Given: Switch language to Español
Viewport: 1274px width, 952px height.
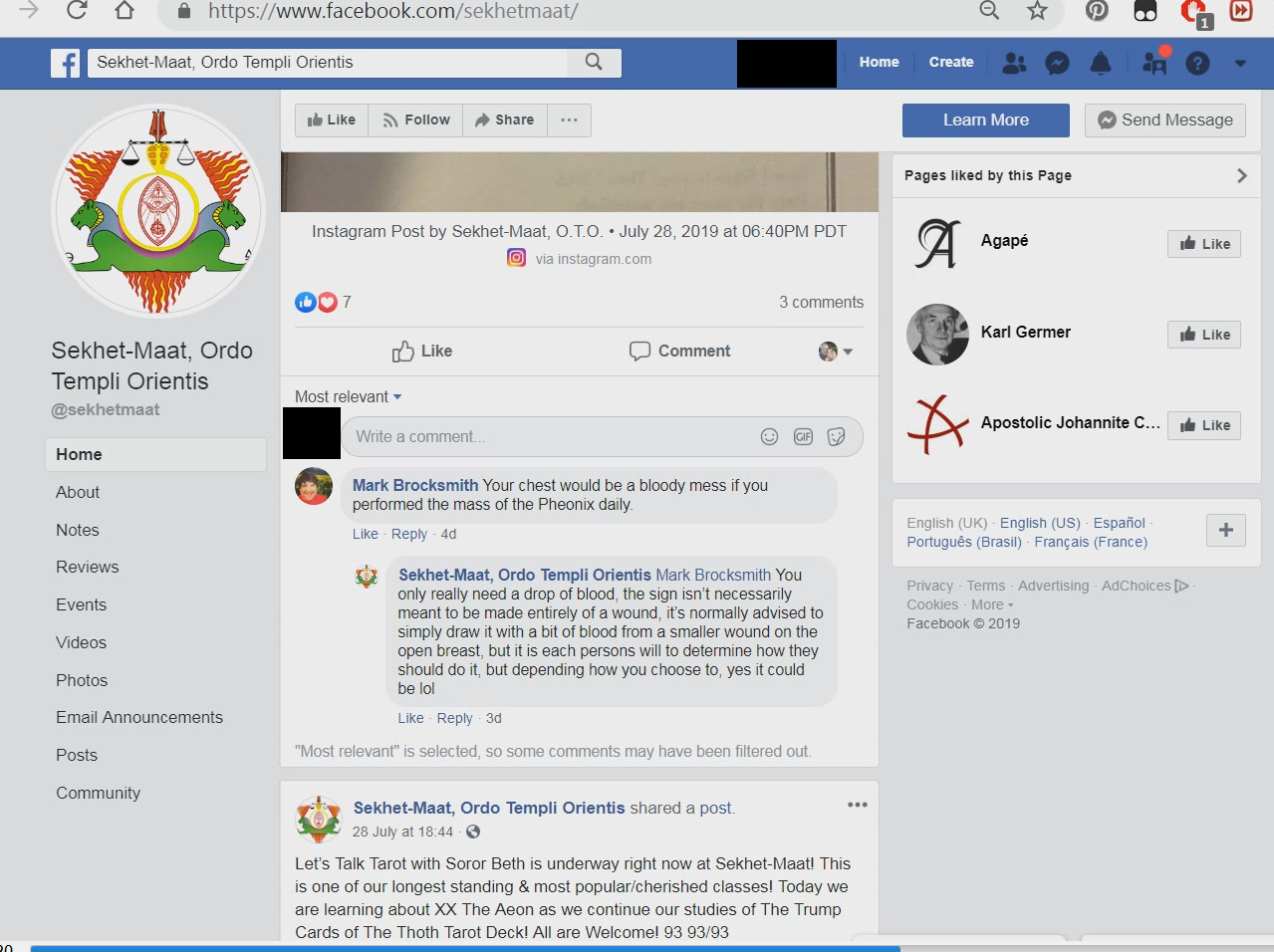Looking at the screenshot, I should tap(1119, 523).
